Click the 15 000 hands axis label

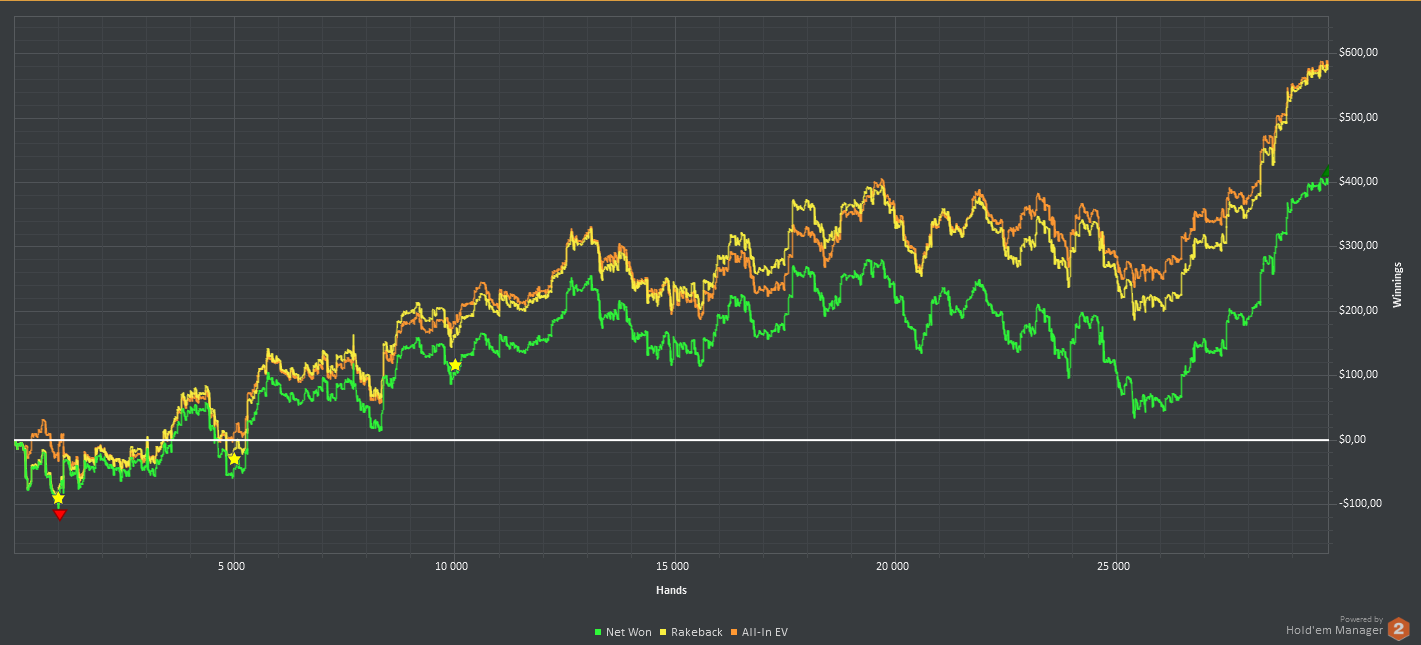point(672,567)
